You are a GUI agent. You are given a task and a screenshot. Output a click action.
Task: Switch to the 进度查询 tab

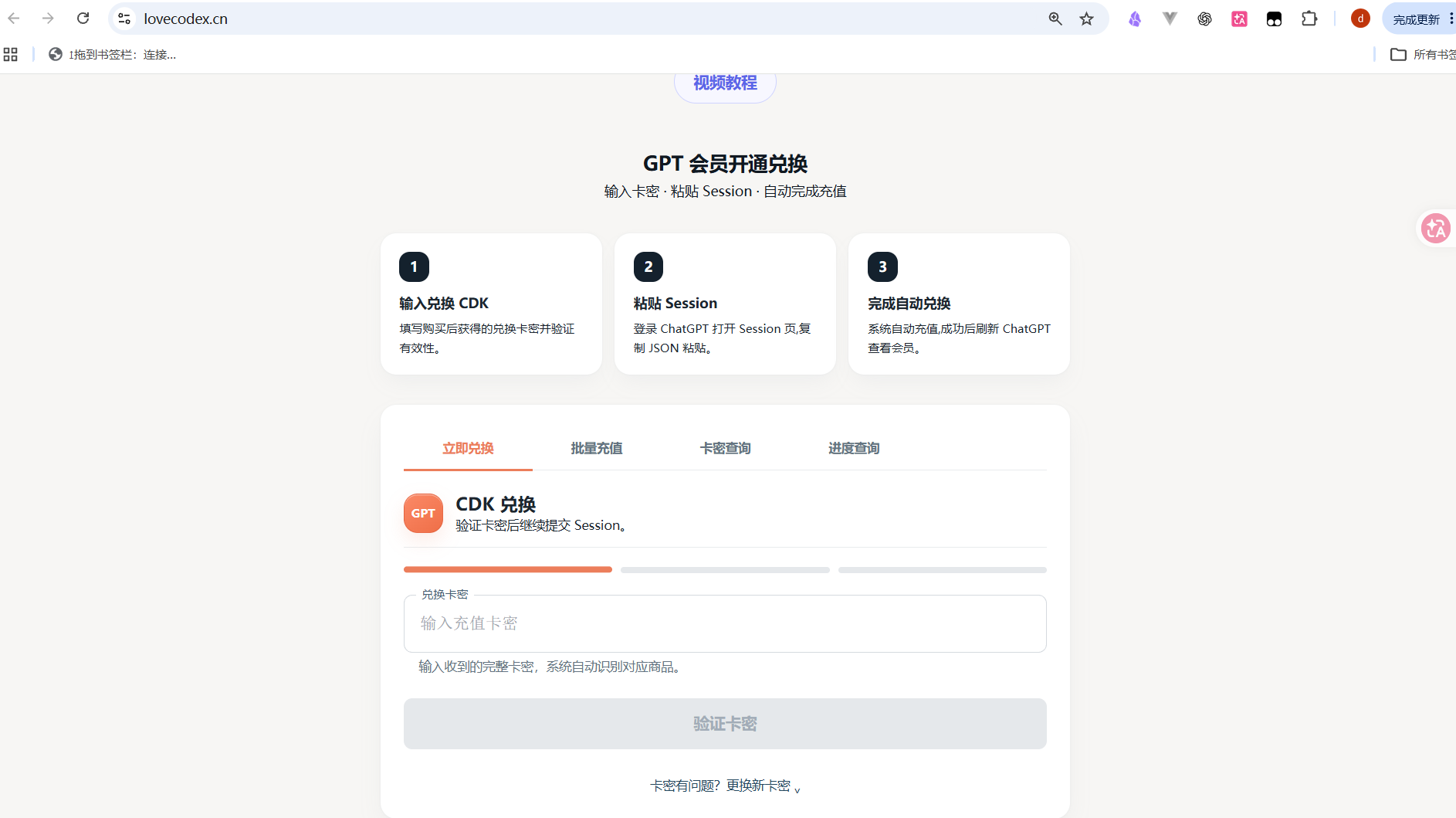pyautogui.click(x=854, y=448)
